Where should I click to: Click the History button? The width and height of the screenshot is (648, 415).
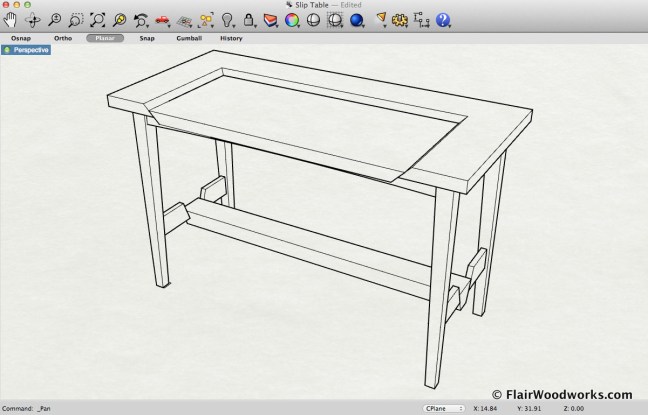pyautogui.click(x=231, y=38)
